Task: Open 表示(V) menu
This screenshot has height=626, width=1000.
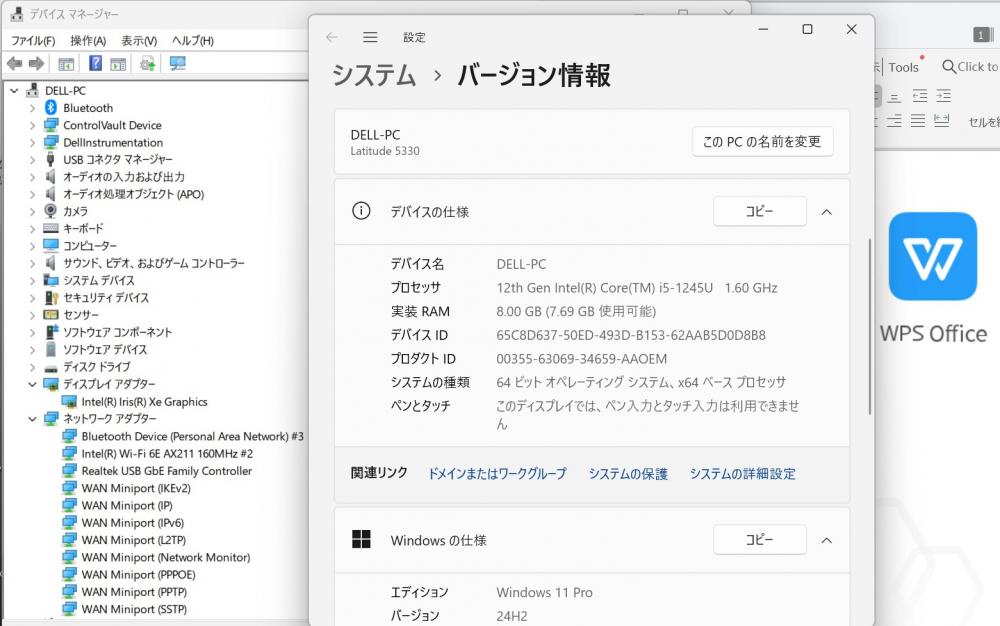Action: point(139,41)
